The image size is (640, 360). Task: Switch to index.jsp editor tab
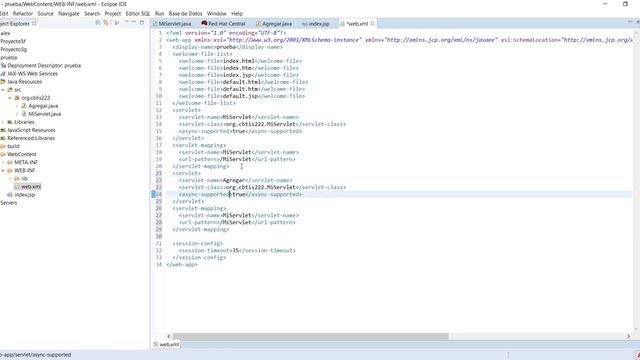(316, 24)
